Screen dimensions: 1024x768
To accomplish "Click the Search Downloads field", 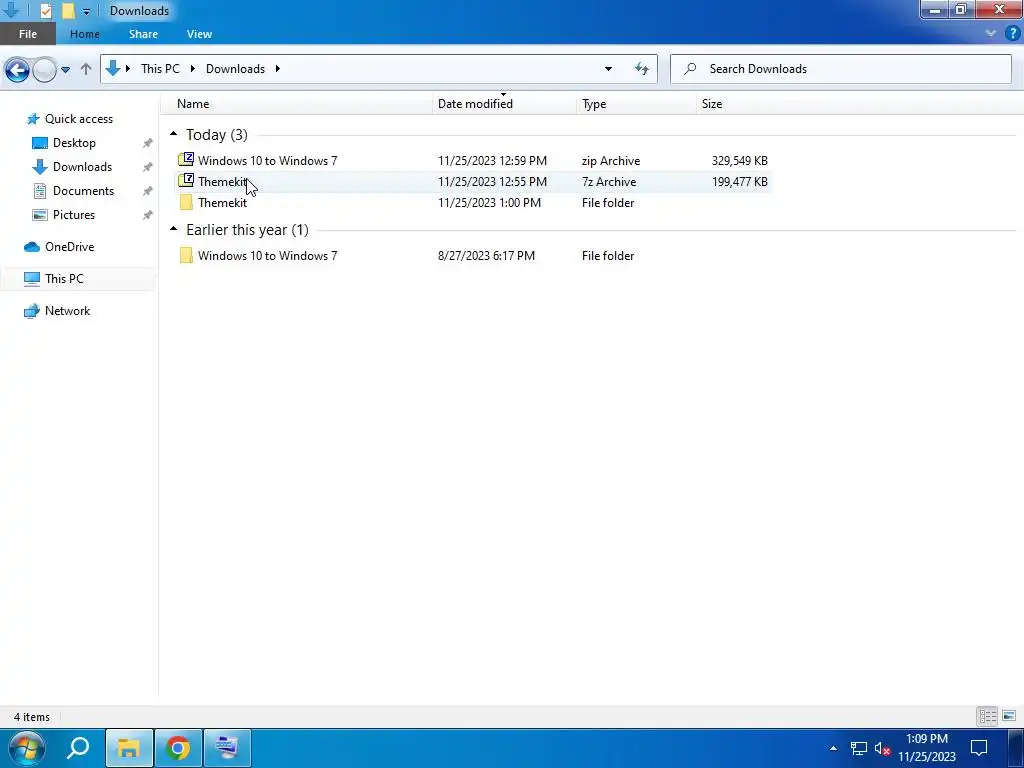I will point(840,69).
